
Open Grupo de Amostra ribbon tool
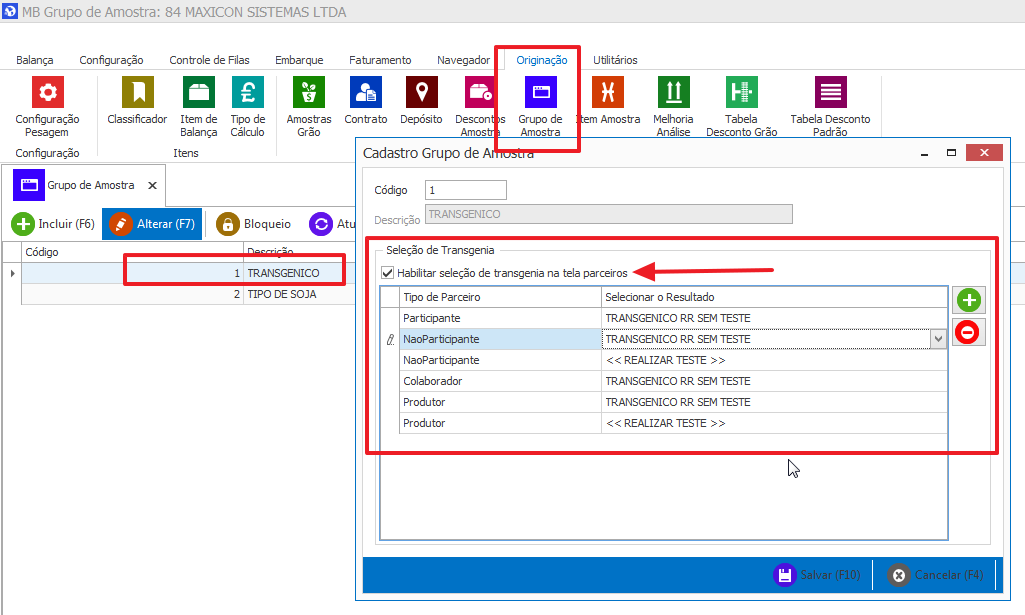click(x=541, y=107)
